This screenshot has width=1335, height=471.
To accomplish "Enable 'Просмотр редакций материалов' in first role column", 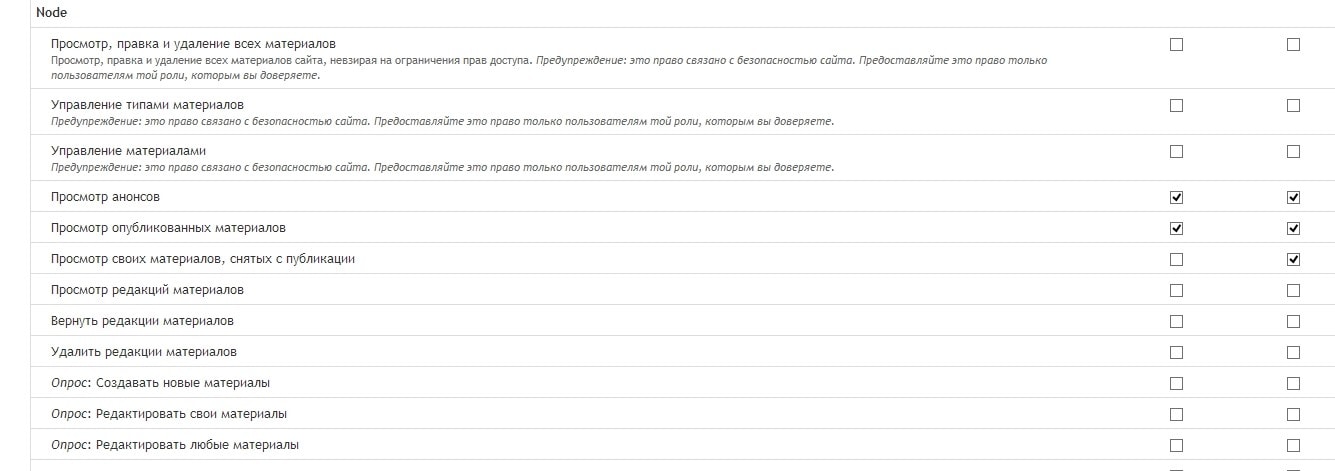I will pos(1176,290).
